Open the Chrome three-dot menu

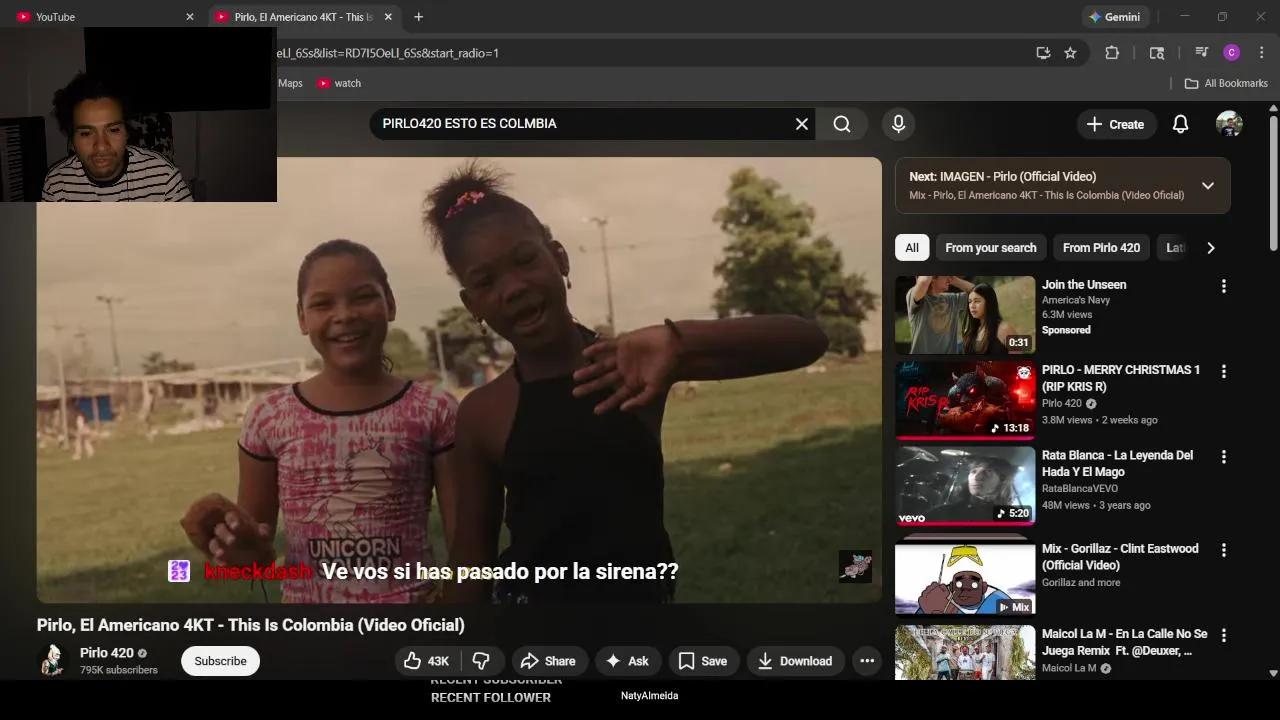pyautogui.click(x=1263, y=53)
